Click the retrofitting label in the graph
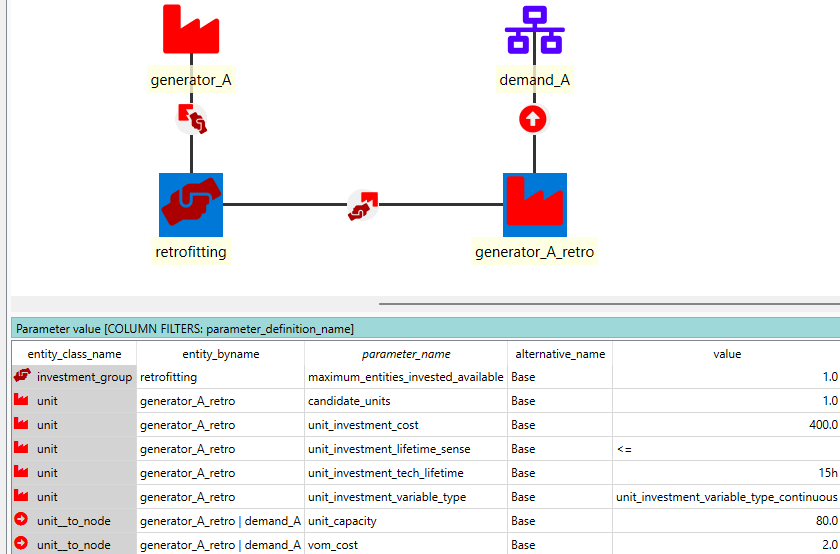The height and width of the screenshot is (554, 840). 191,252
